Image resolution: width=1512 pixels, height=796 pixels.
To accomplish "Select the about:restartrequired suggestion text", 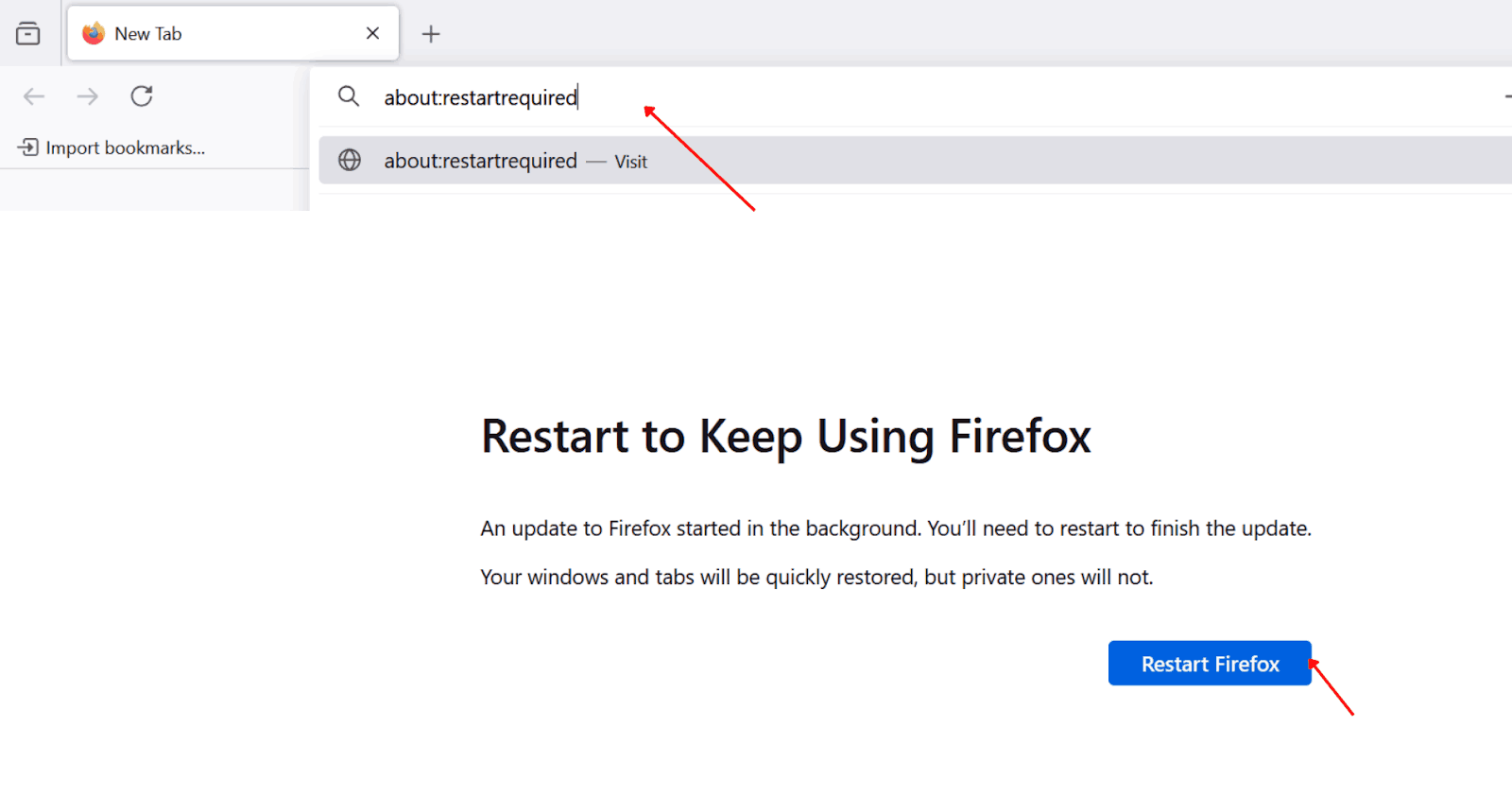I will 480,161.
